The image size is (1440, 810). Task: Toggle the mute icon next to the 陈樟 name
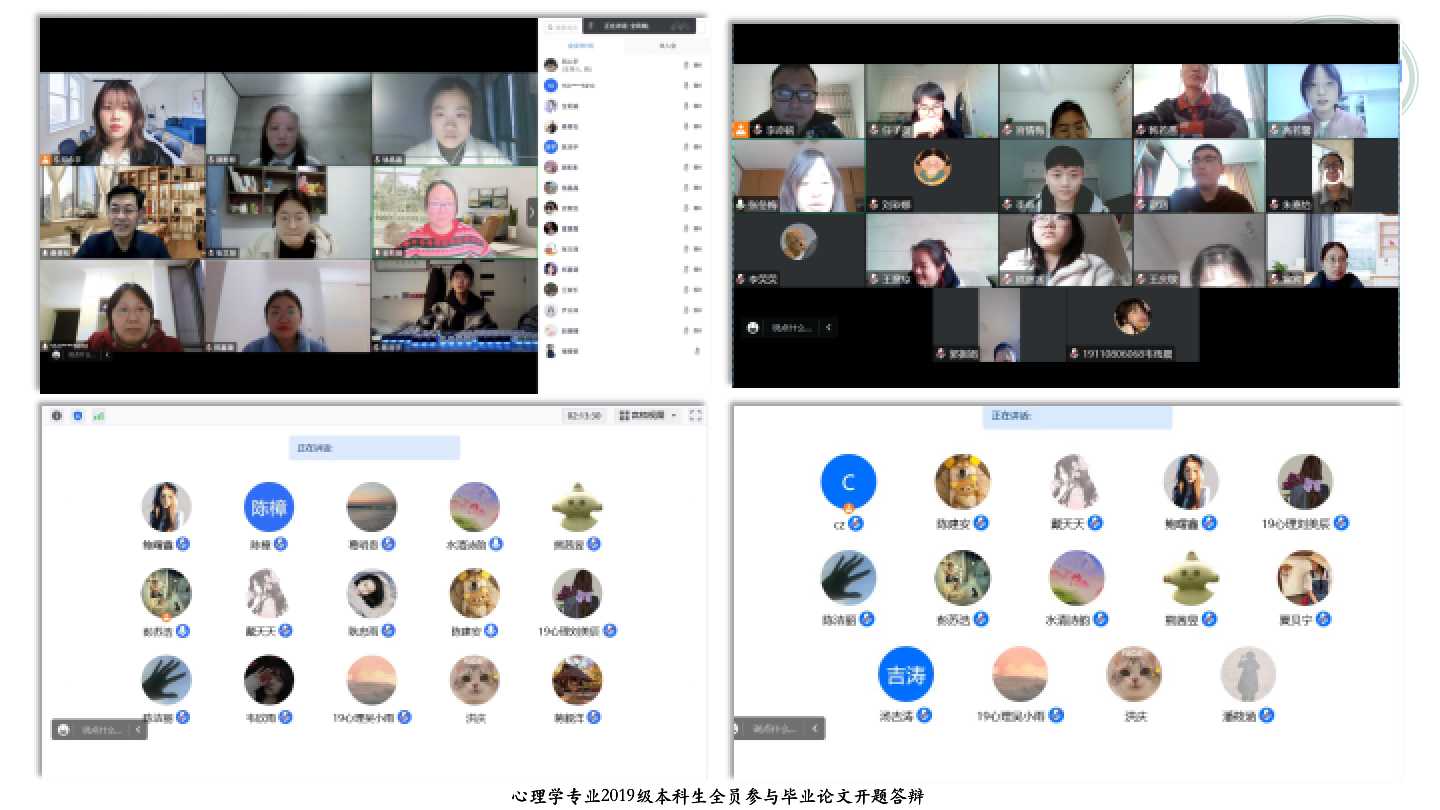281,544
